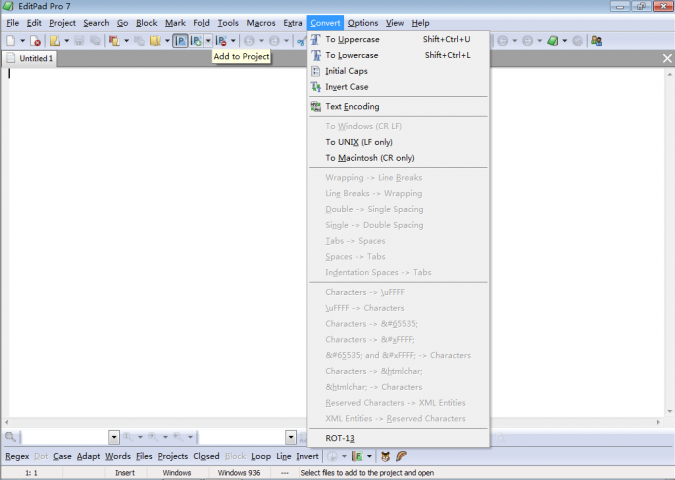Click the feather icon in search bar
The height and width of the screenshot is (480, 675).
pos(401,456)
